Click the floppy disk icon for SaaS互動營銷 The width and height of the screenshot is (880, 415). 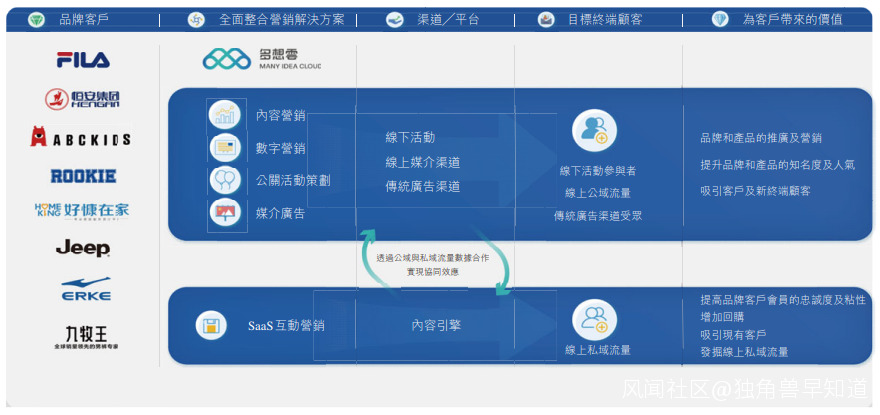click(211, 325)
